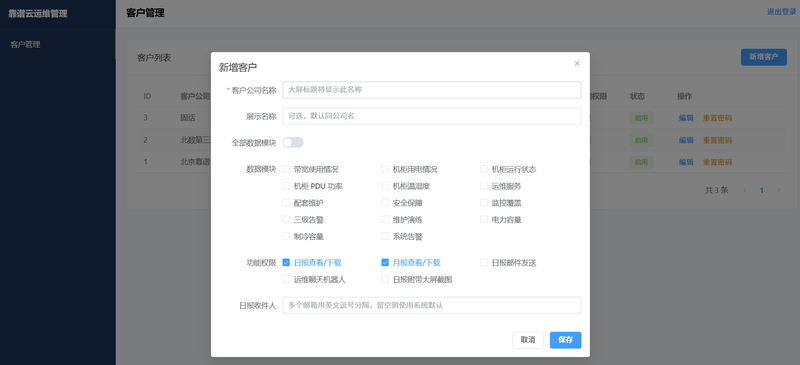Click the ID column header
Image resolution: width=800 pixels, height=365 pixels.
point(147,96)
